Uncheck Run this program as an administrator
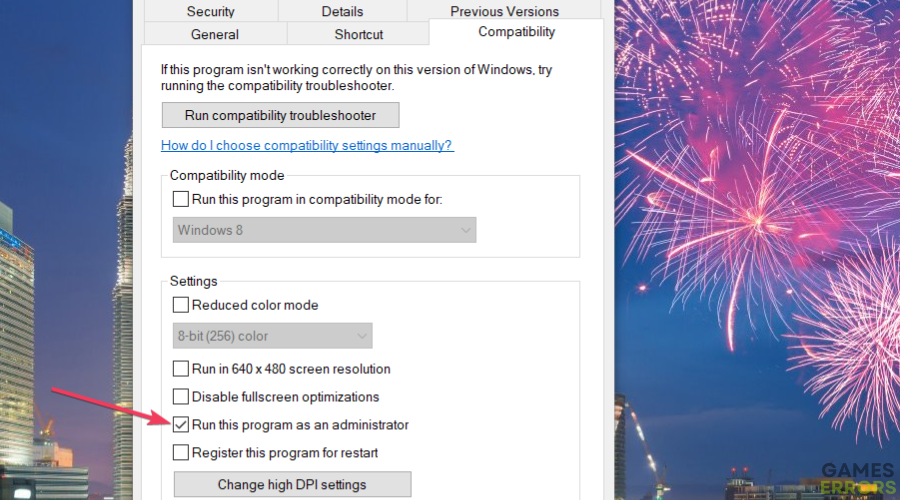The width and height of the screenshot is (900, 500). pos(181,425)
